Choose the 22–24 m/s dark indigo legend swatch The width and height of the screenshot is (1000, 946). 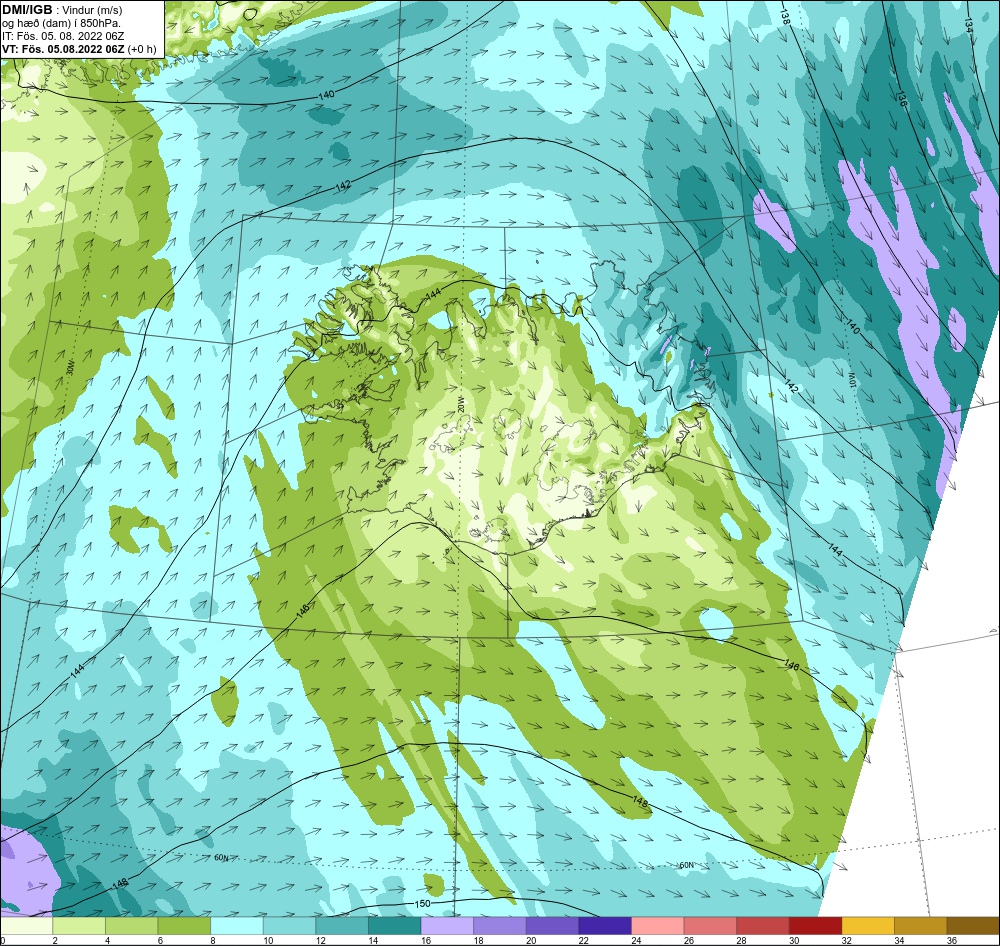pyautogui.click(x=605, y=926)
